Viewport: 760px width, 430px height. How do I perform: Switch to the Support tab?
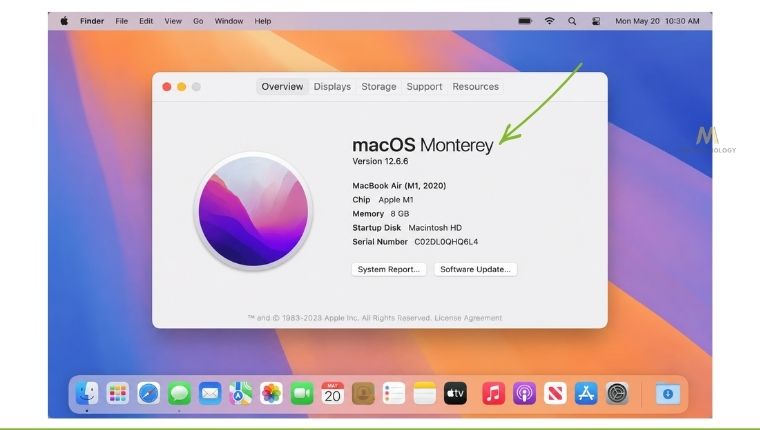(x=424, y=86)
